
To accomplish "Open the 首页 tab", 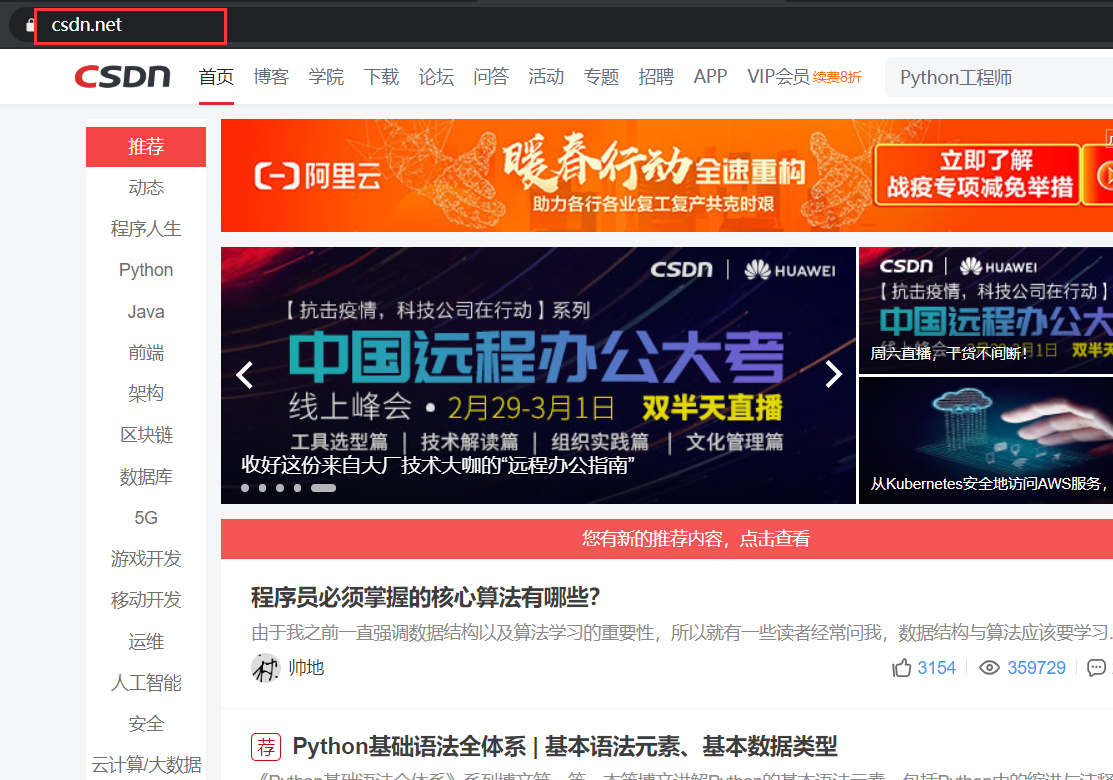I will coord(216,77).
